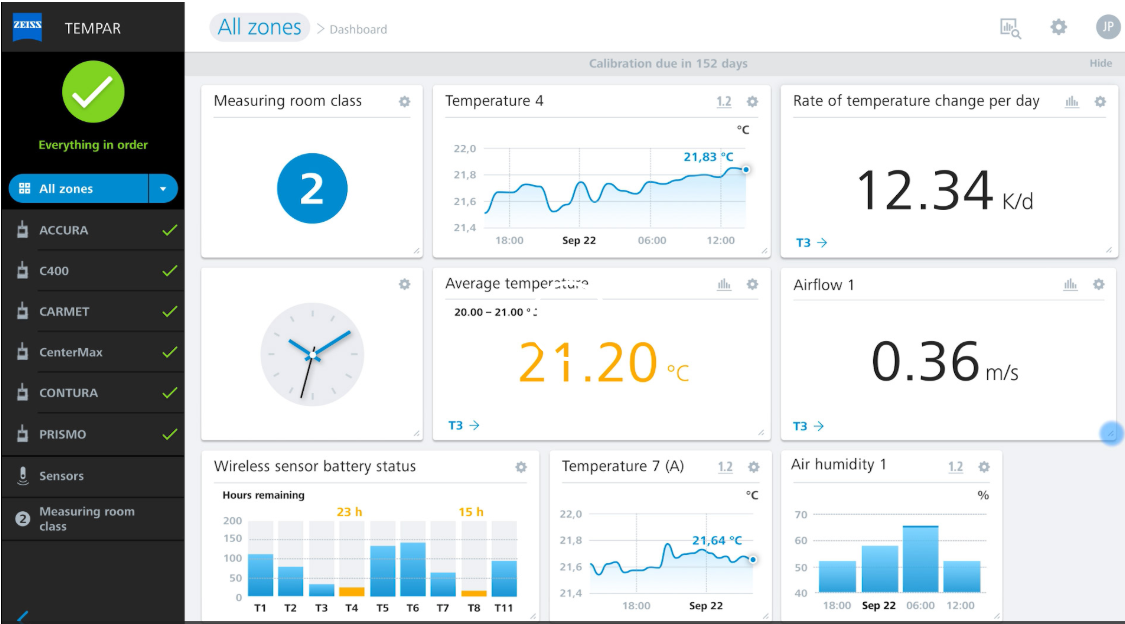Click the ZEISS logo icon
The image size is (1125, 624).
[x=27, y=27]
